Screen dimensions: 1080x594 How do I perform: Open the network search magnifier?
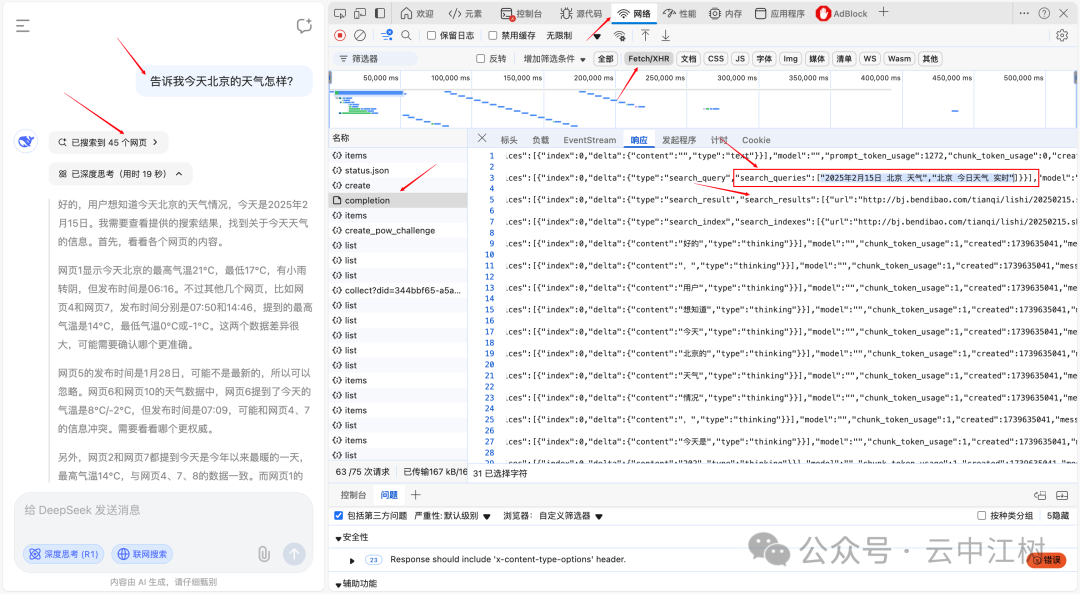tap(406, 35)
